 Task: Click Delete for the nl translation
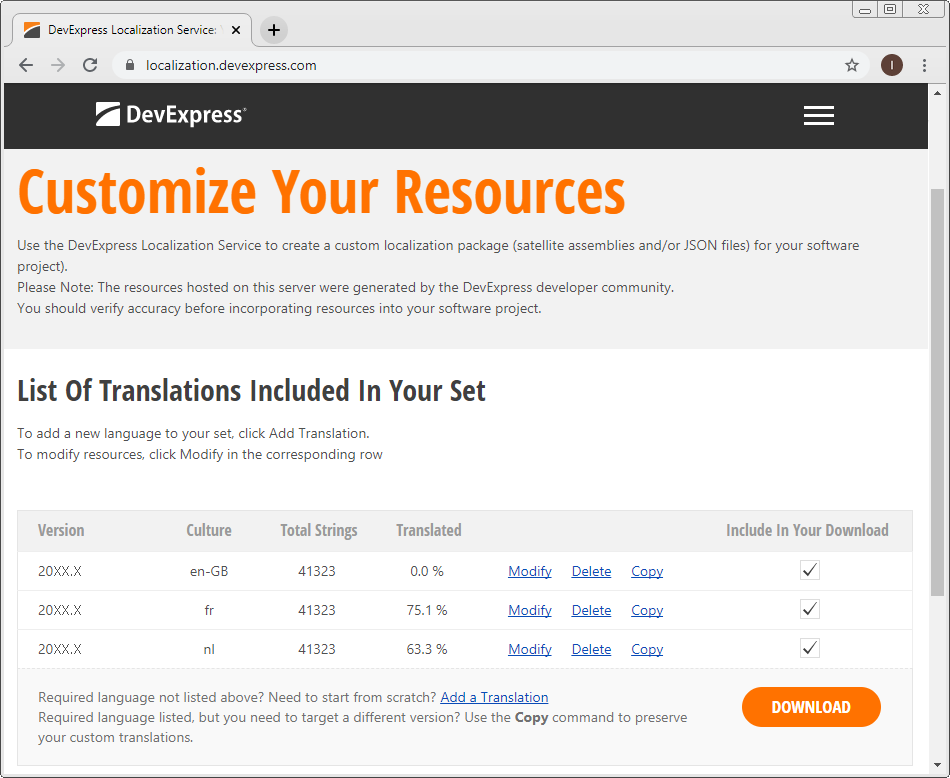pyautogui.click(x=591, y=649)
